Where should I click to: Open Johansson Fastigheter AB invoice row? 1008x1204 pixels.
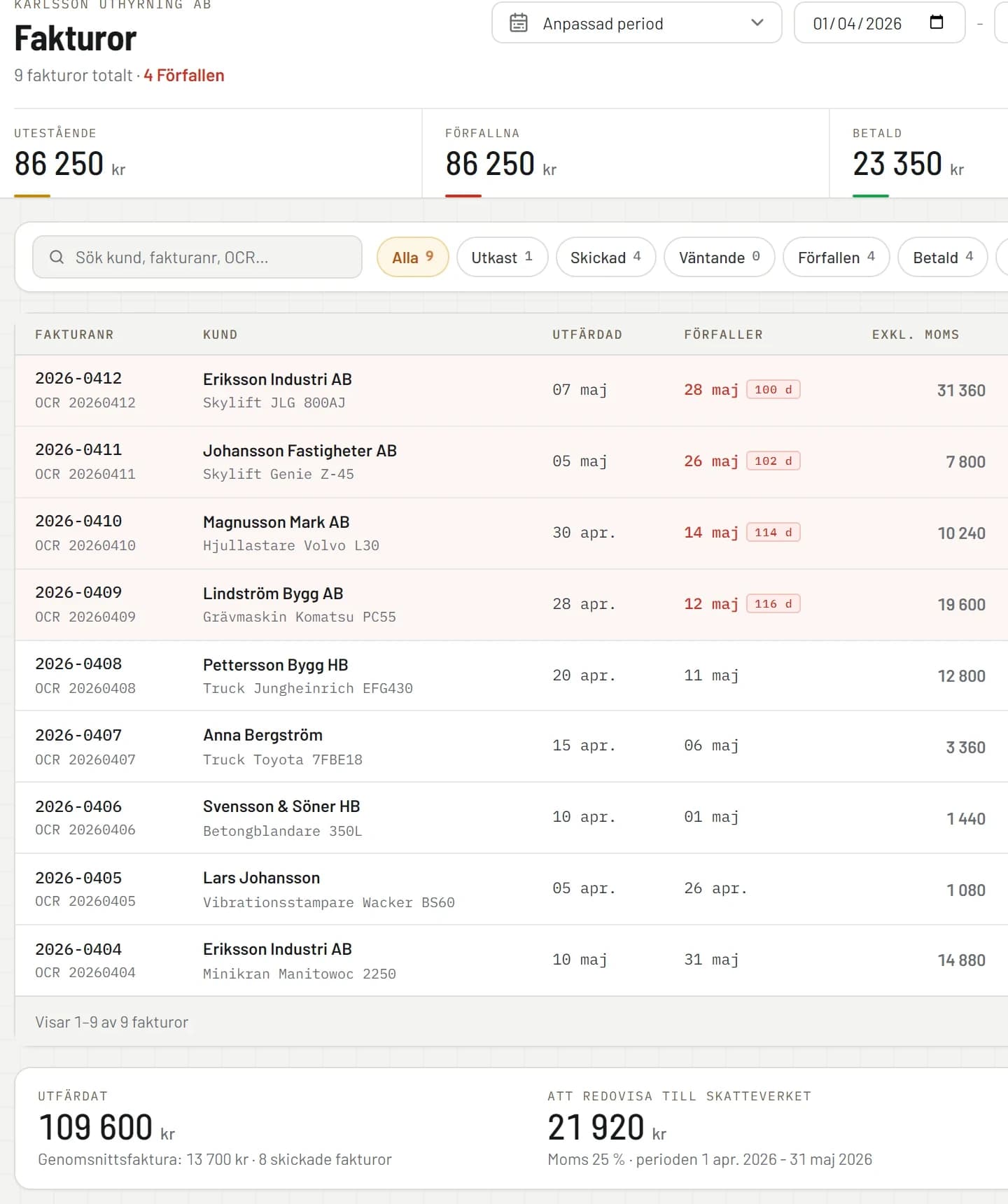pos(512,462)
